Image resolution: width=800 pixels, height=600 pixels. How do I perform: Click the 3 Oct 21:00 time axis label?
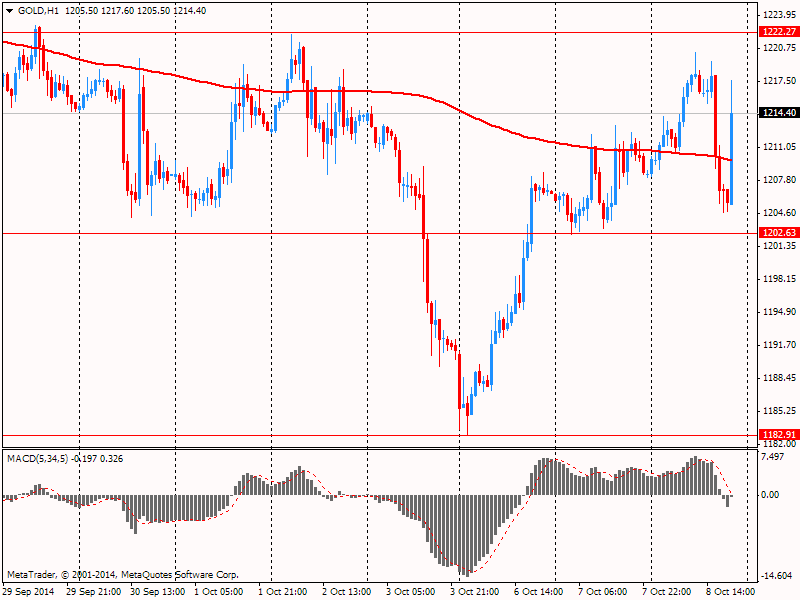coord(474,592)
